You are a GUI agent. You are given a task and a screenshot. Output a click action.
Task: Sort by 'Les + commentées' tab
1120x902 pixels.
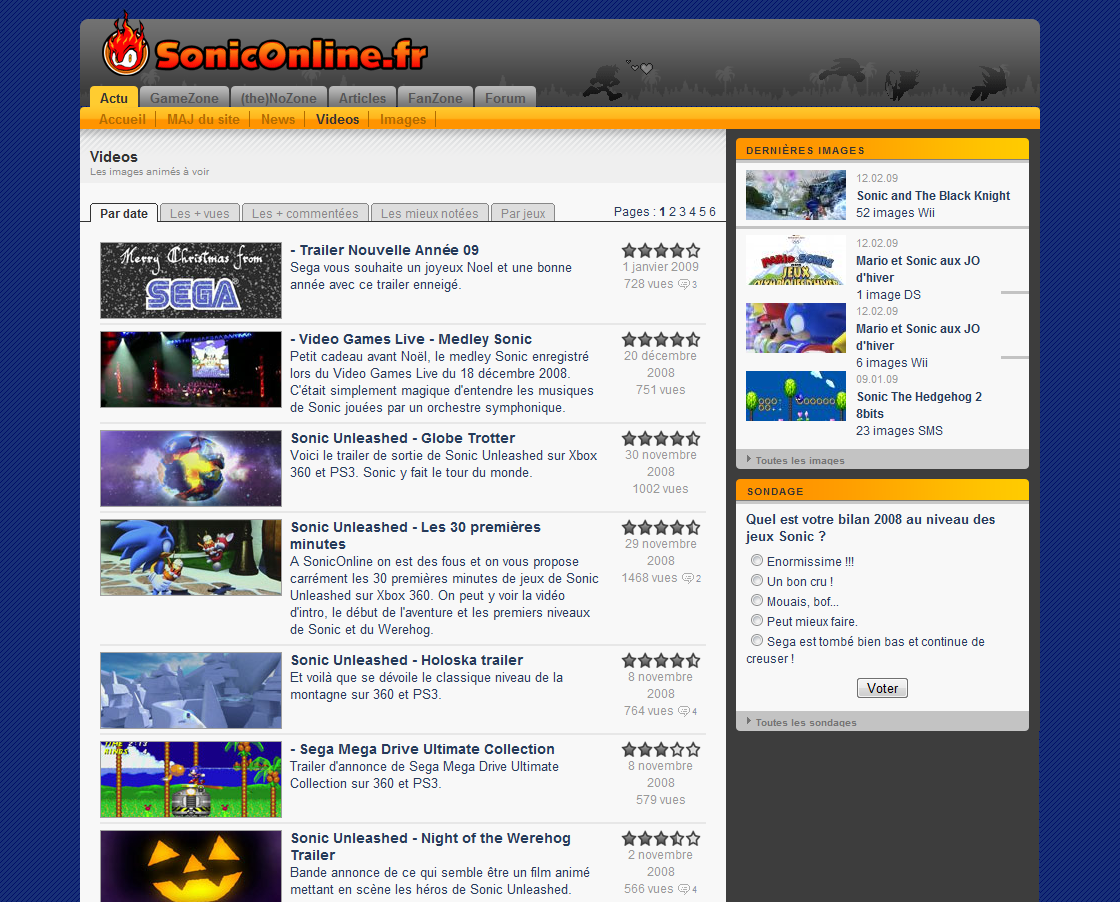pos(305,213)
